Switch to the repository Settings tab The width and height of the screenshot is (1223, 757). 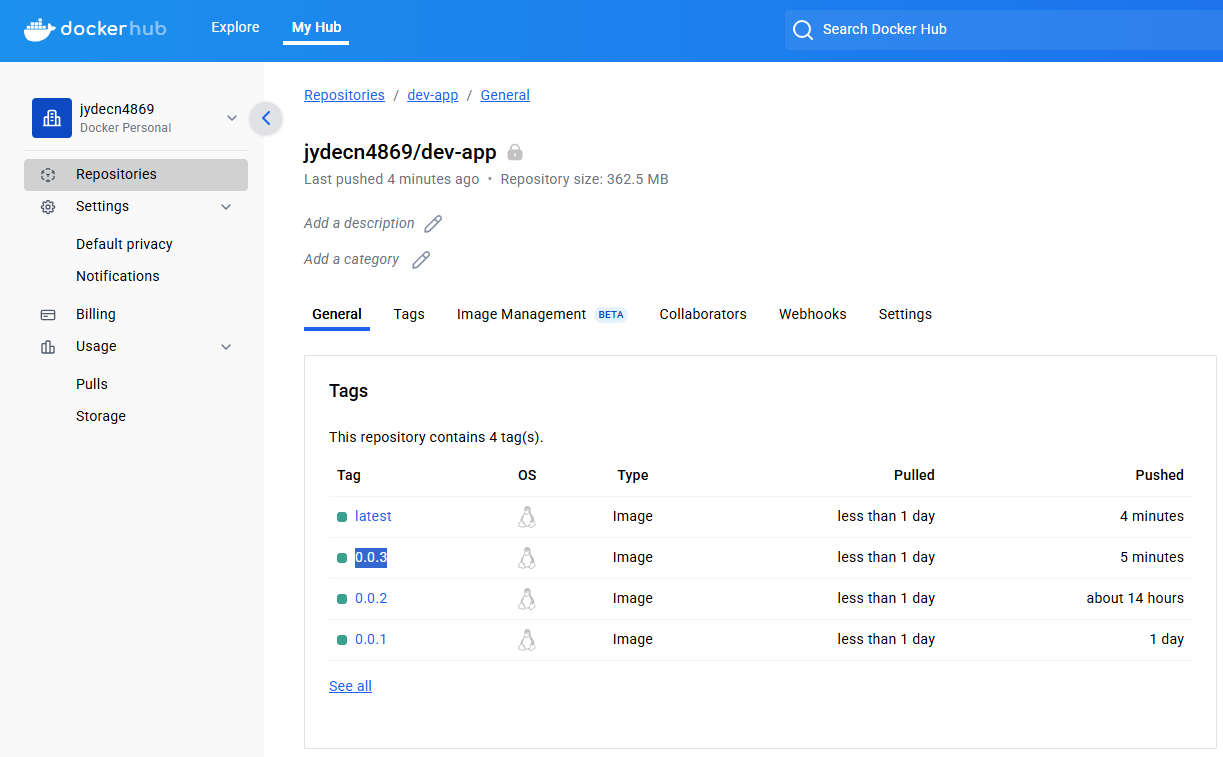(x=905, y=314)
